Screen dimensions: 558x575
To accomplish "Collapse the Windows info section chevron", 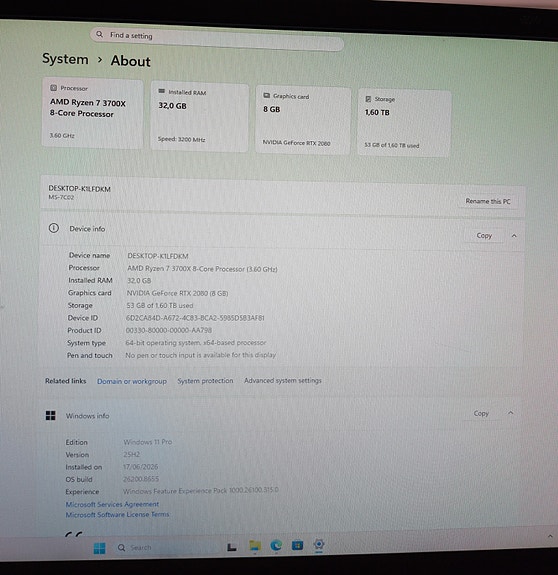I will 510,413.
